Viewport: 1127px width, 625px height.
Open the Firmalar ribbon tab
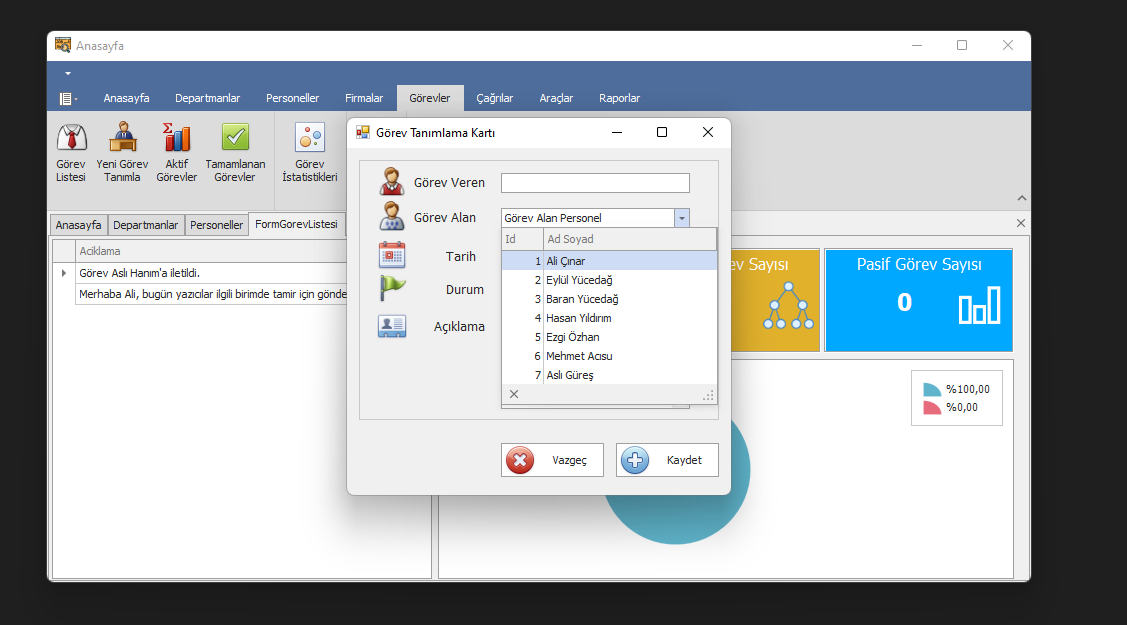click(364, 98)
